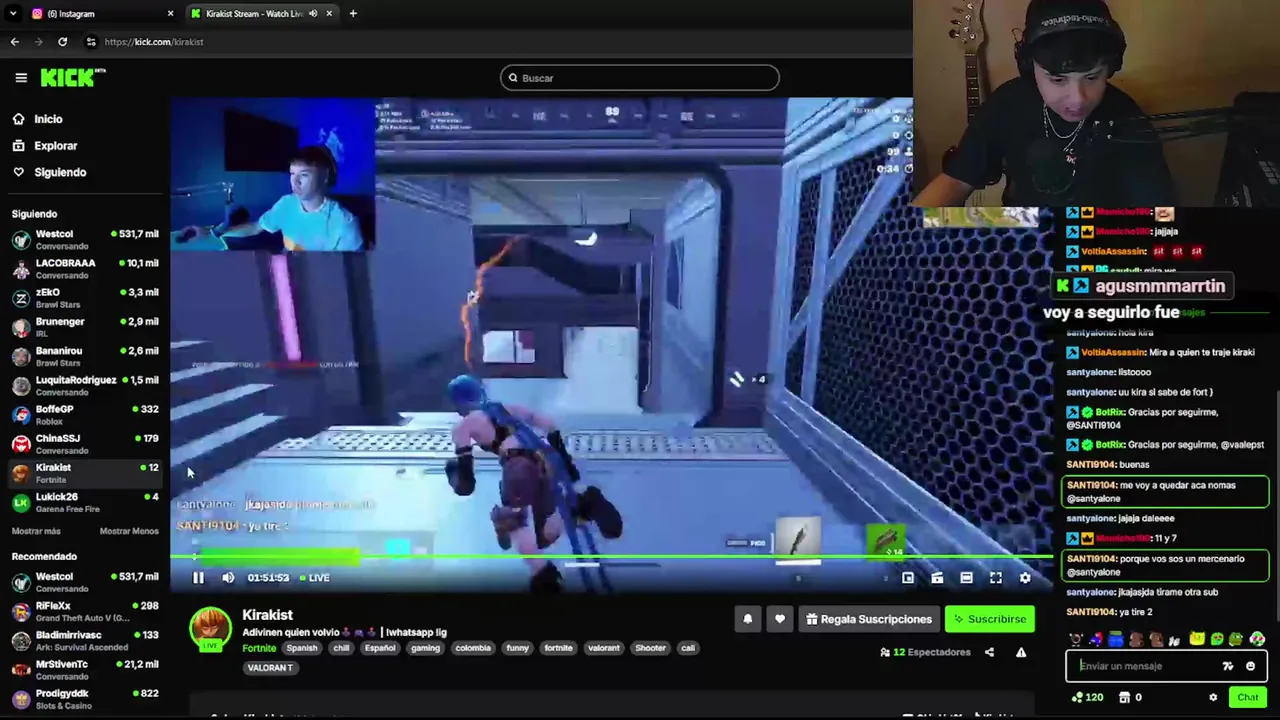Open Brunenger channel
Viewport: 1280px width, 720px height.
click(x=85, y=327)
